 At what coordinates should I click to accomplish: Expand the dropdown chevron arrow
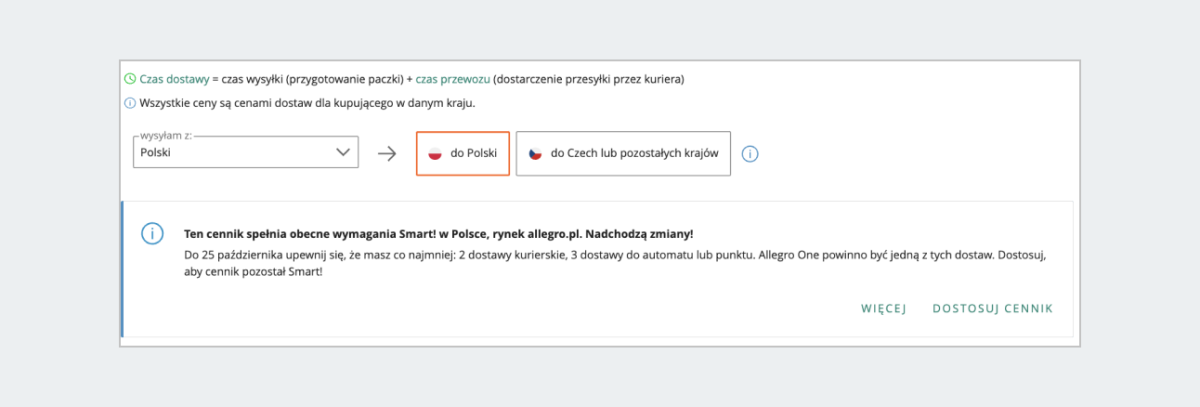click(342, 153)
